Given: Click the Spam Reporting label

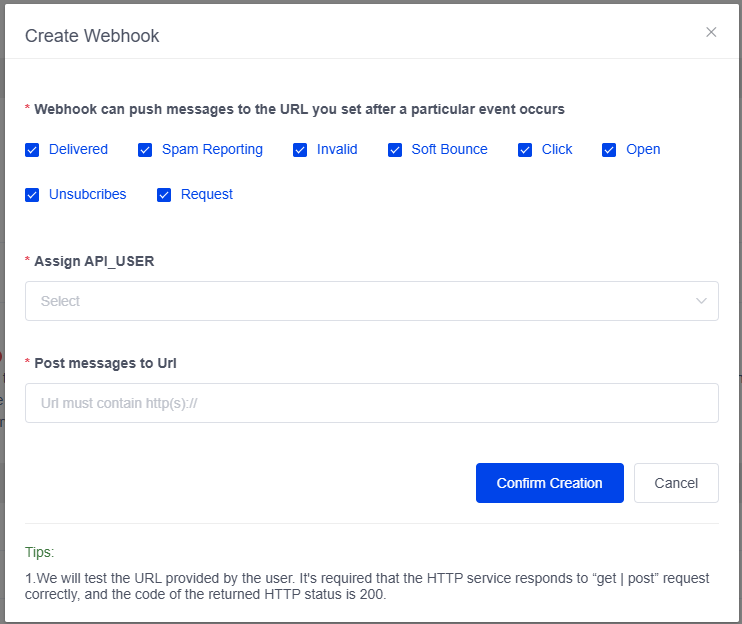Looking at the screenshot, I should (x=212, y=150).
